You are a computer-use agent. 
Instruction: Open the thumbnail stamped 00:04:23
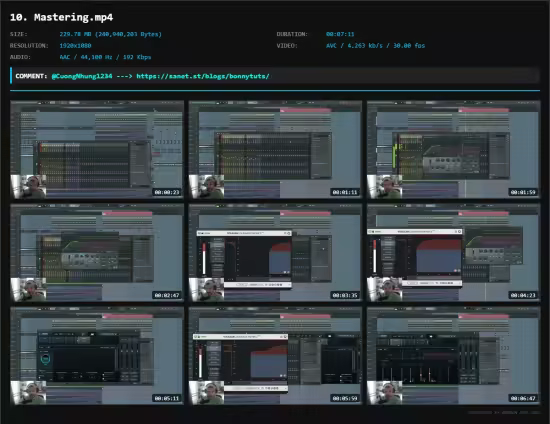(x=454, y=253)
